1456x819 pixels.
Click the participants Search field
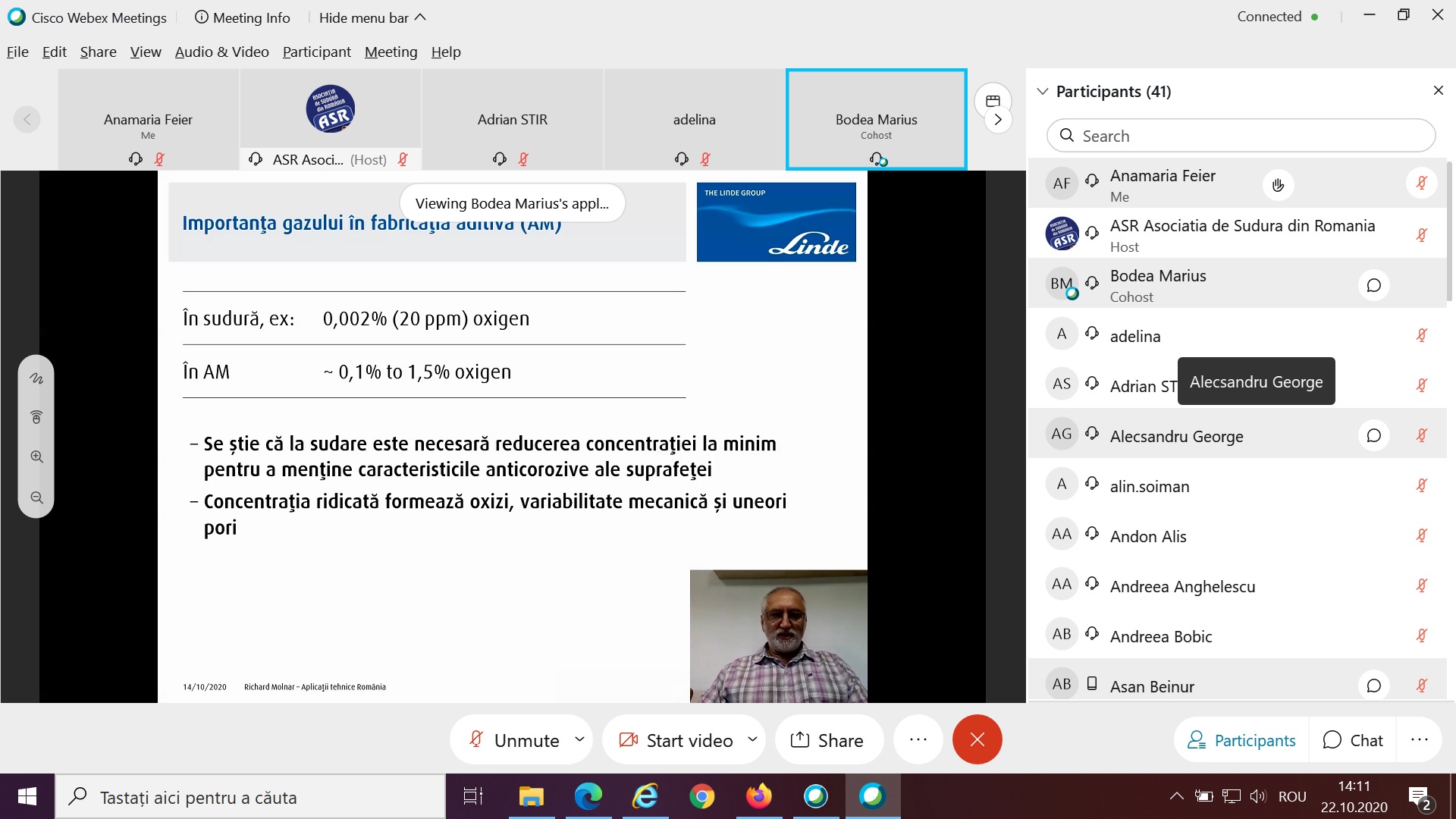click(x=1241, y=136)
